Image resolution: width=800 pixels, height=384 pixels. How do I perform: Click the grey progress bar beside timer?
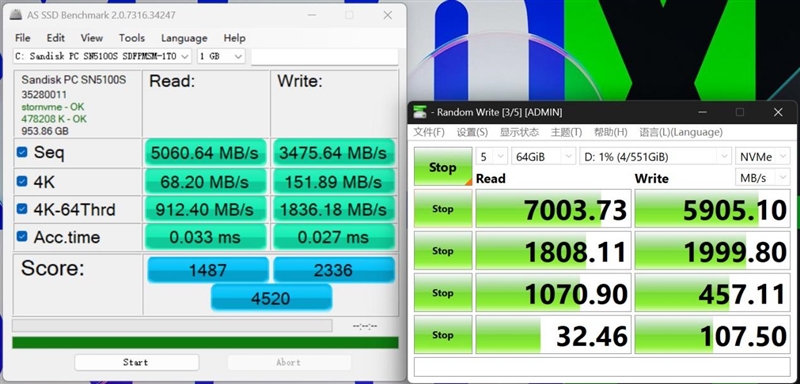(172, 326)
